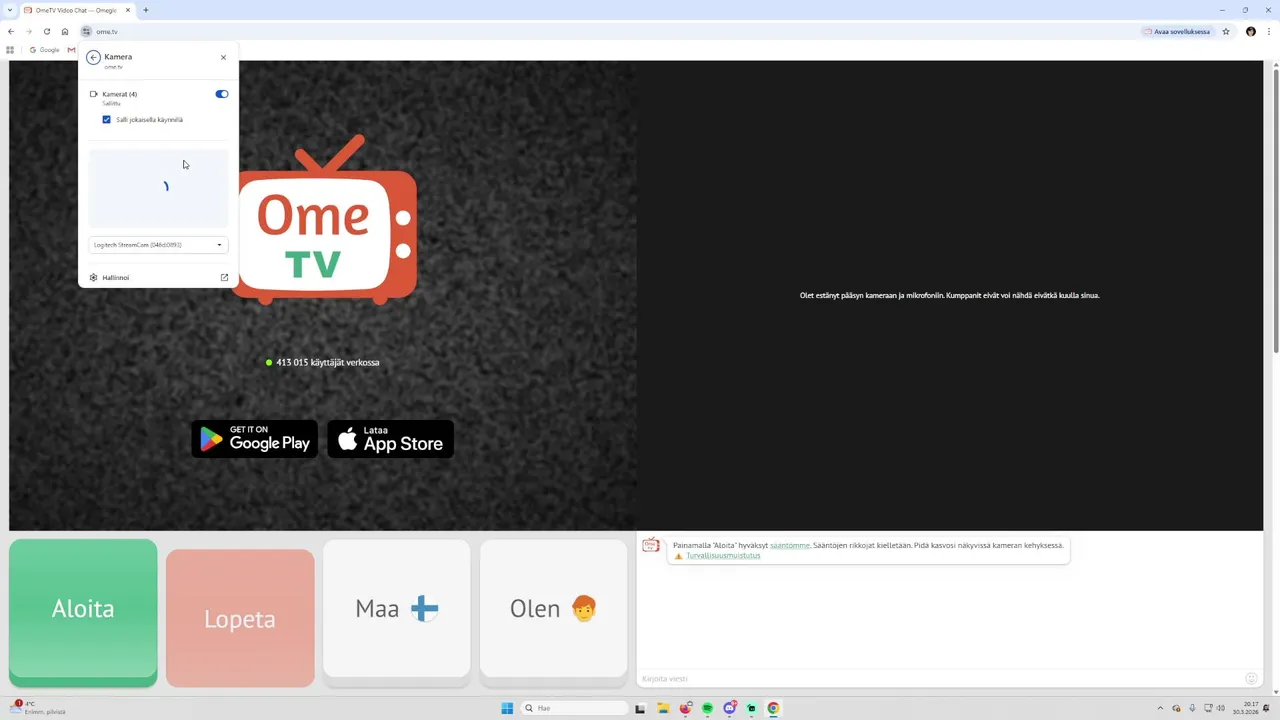
Task: Go back from the Kamera panel
Action: point(93,57)
